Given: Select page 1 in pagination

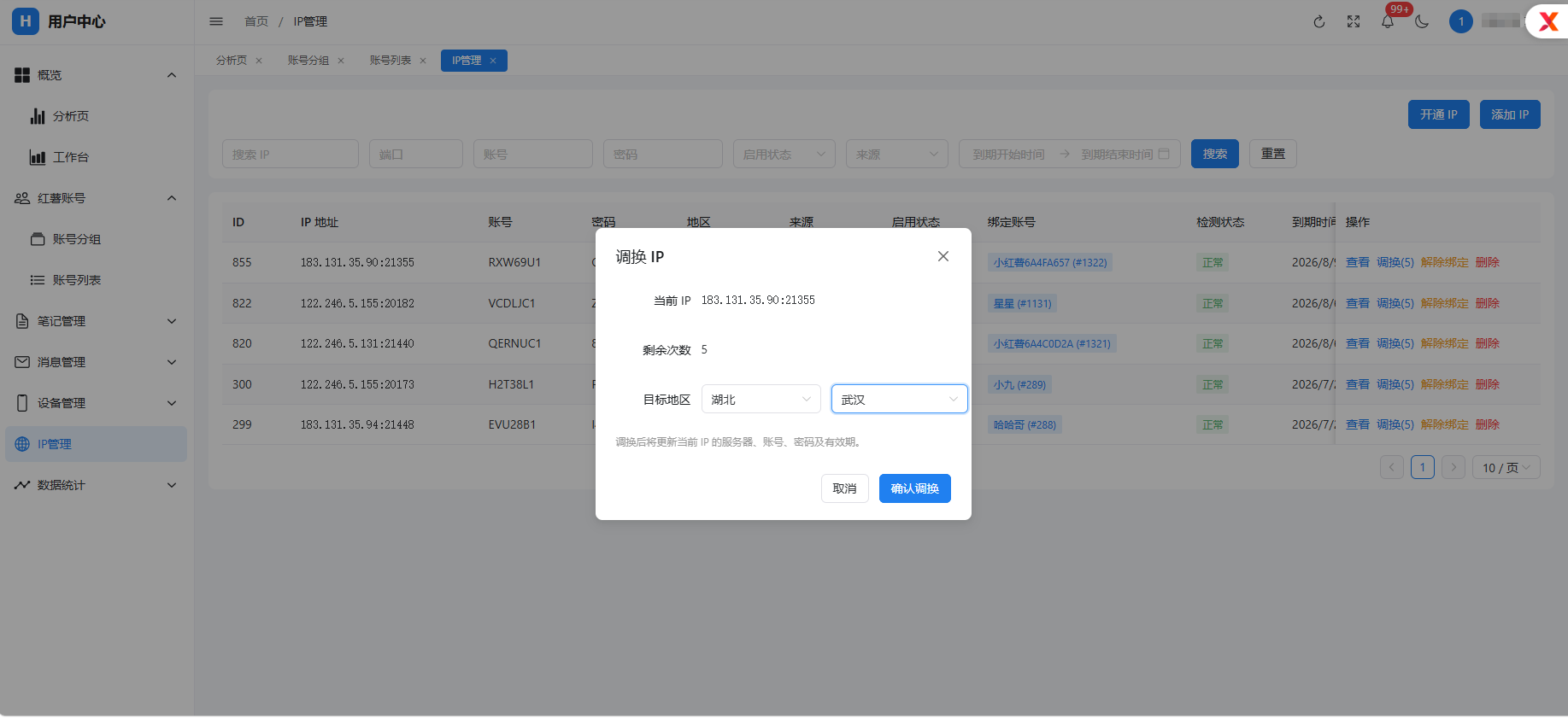Looking at the screenshot, I should click(x=1423, y=467).
